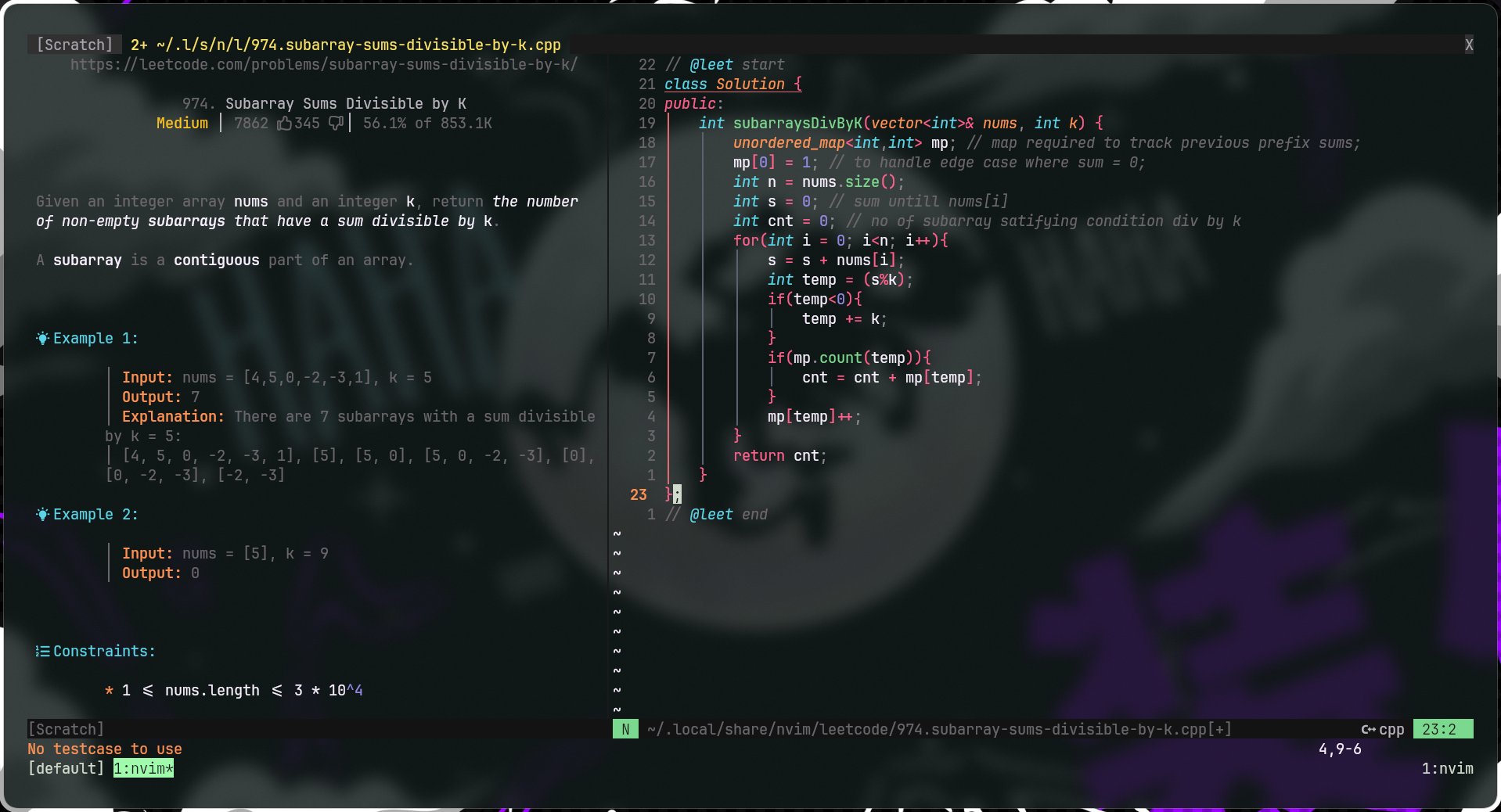Click the lightbulb icon beside Example 2
Viewport: 1501px width, 812px height.
(42, 515)
